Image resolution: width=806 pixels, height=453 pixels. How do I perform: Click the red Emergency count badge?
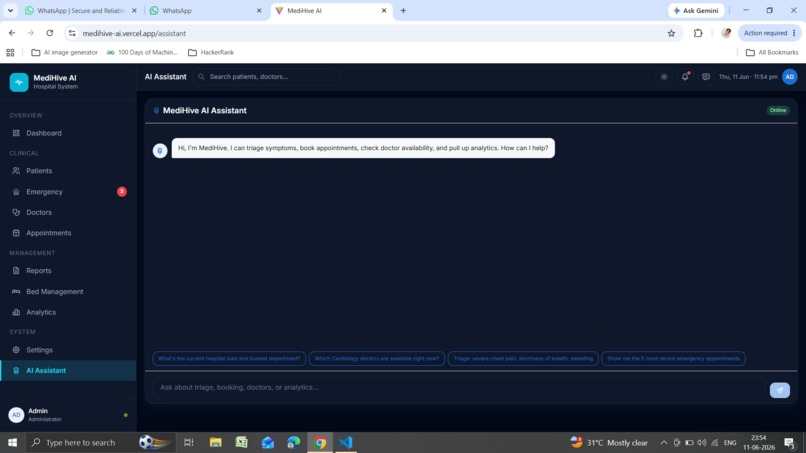(x=122, y=192)
